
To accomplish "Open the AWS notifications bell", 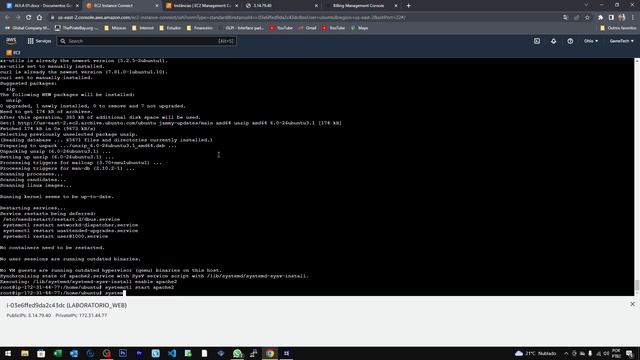I will click(553, 41).
